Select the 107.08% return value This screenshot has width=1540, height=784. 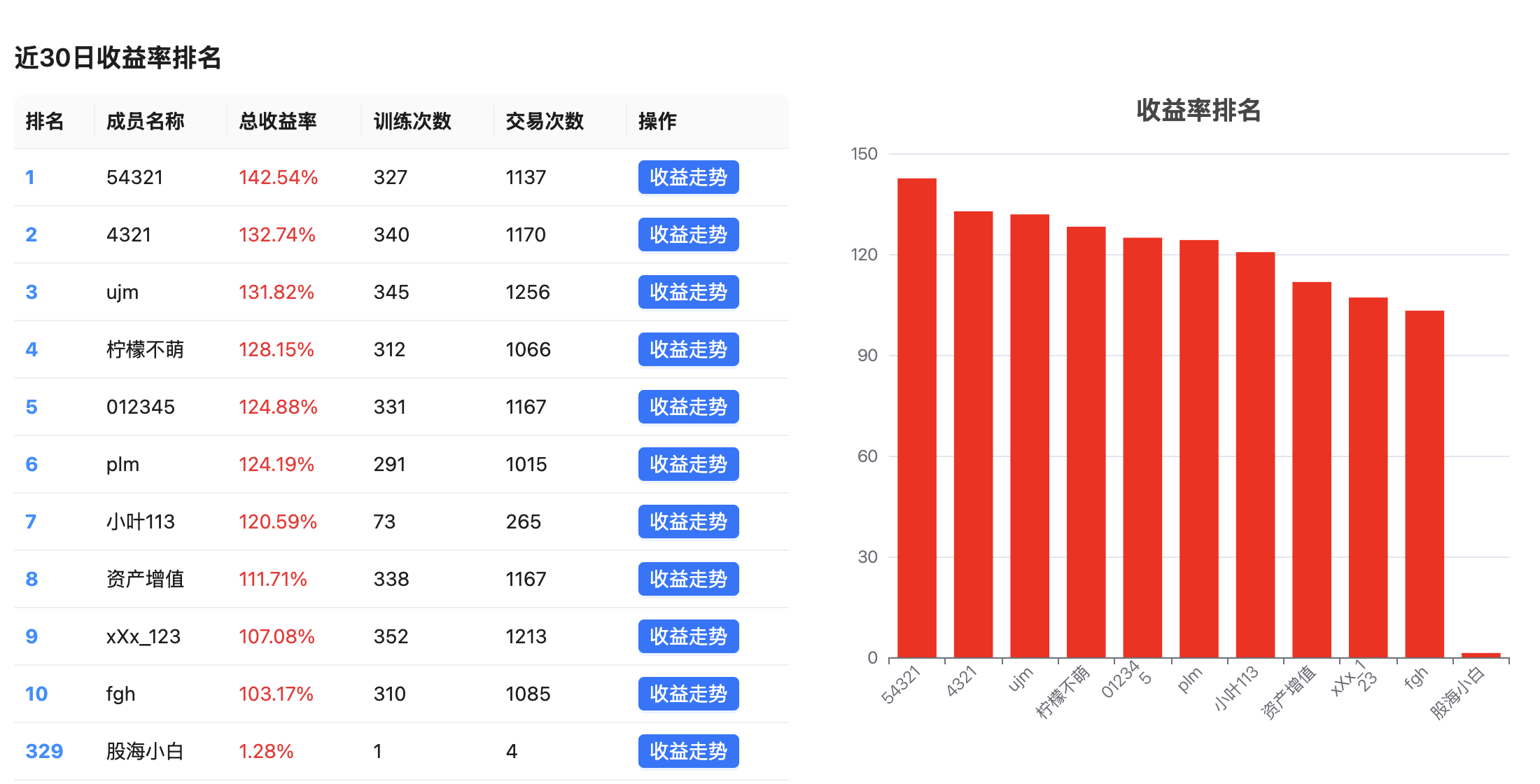pos(276,636)
